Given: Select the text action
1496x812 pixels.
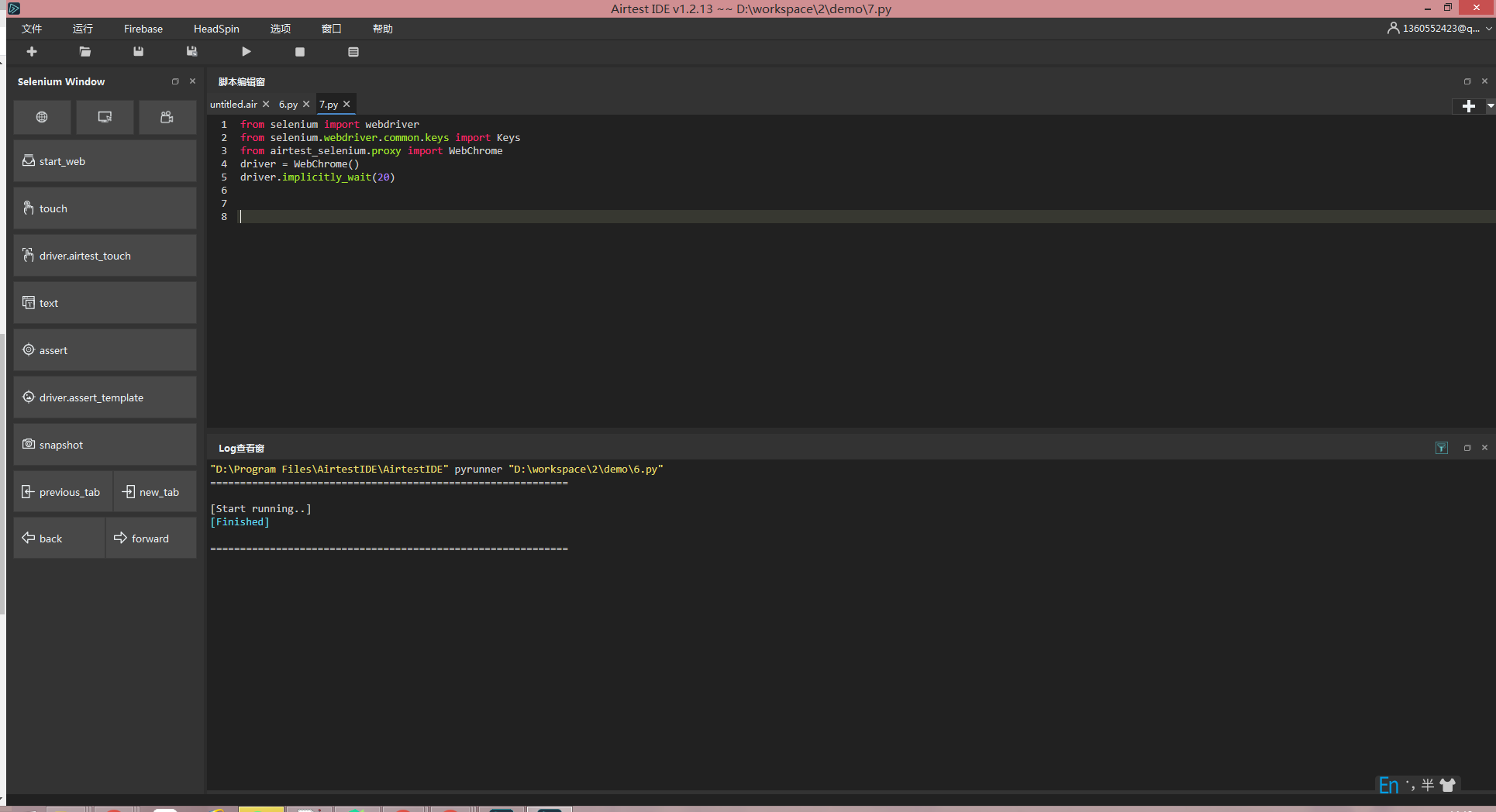Looking at the screenshot, I should [x=105, y=303].
